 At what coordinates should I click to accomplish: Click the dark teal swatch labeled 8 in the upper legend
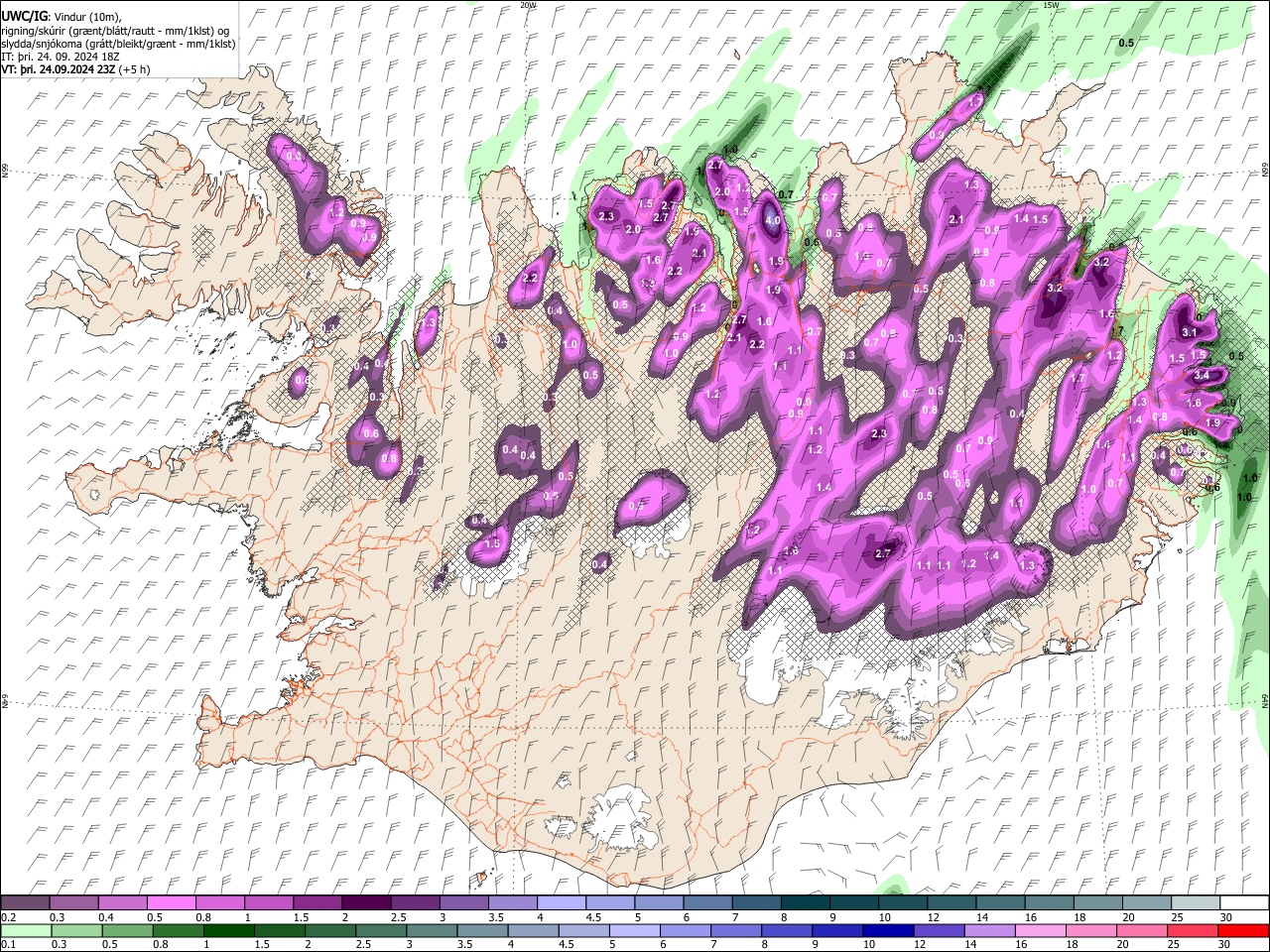(x=806, y=903)
